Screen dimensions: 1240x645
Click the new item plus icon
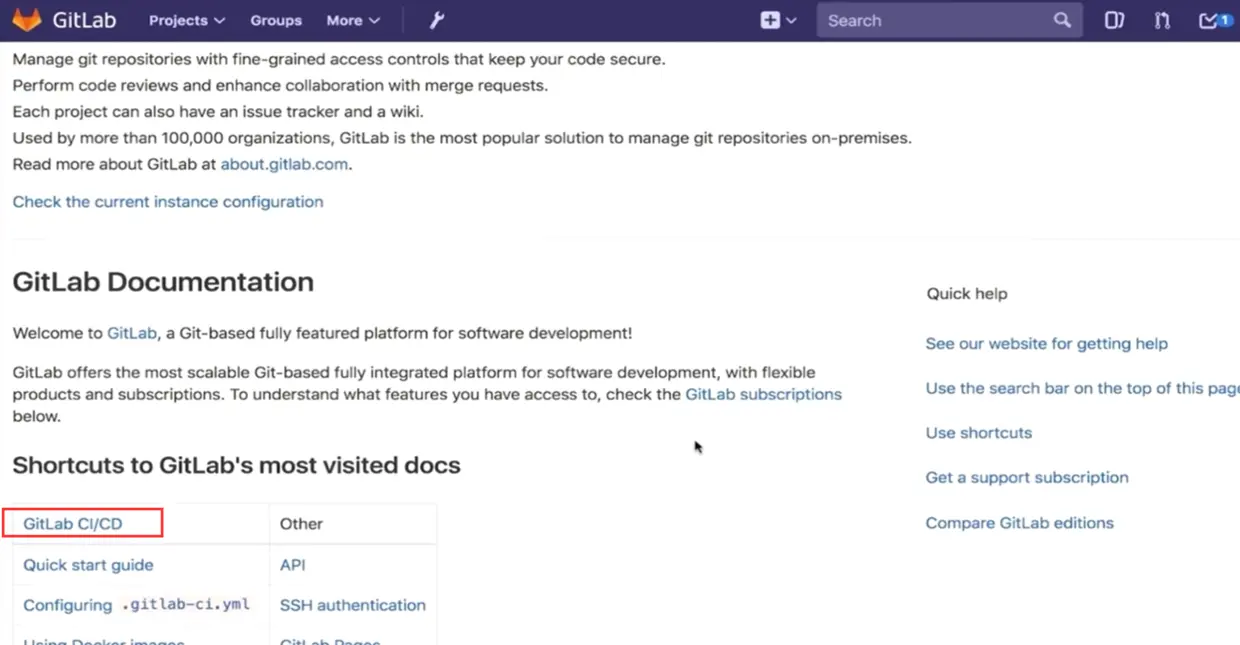tap(769, 20)
